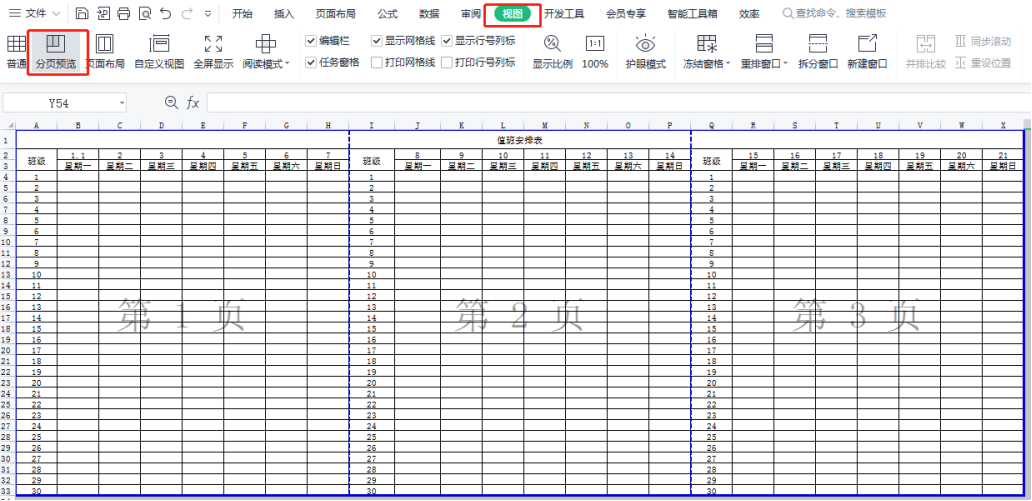Check 打印行号列标 checkbox
The image size is (1032, 501).
447,63
